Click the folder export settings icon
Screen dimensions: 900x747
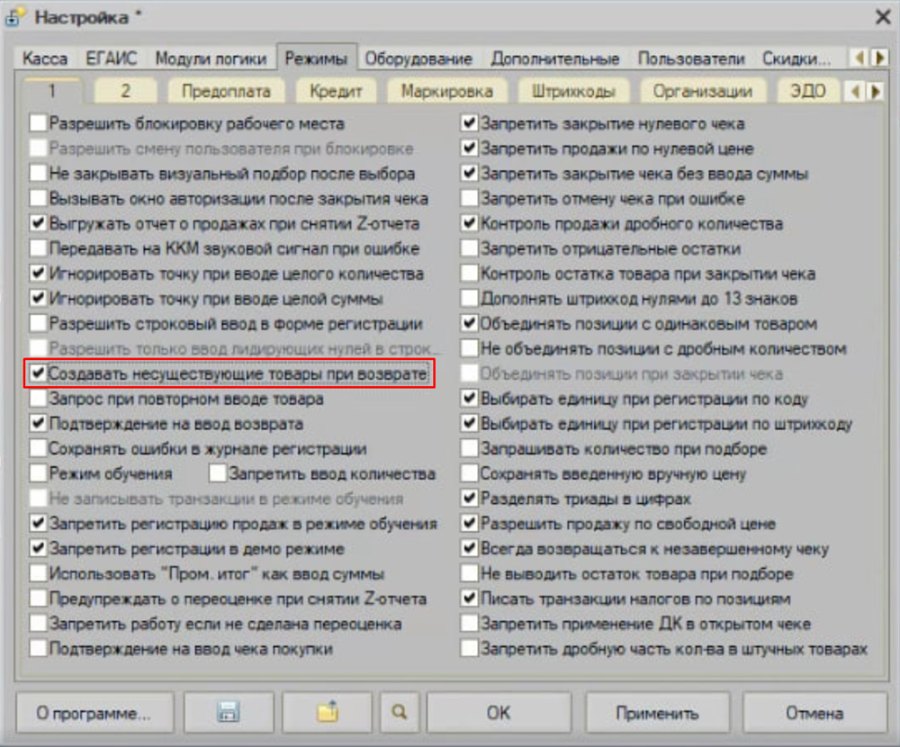[328, 713]
